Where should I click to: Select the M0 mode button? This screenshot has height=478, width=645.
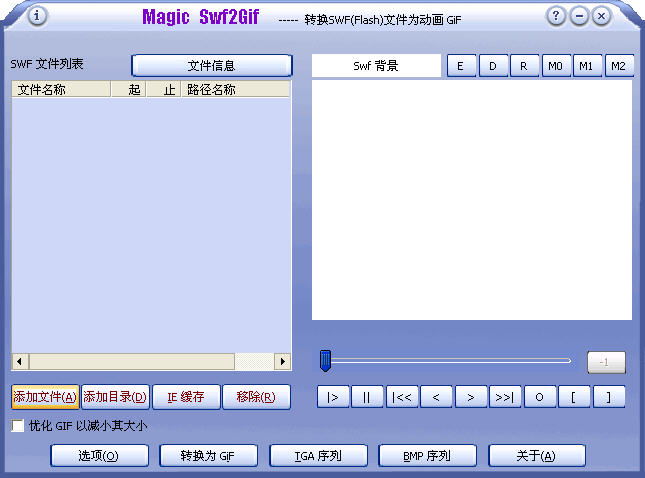pos(555,66)
